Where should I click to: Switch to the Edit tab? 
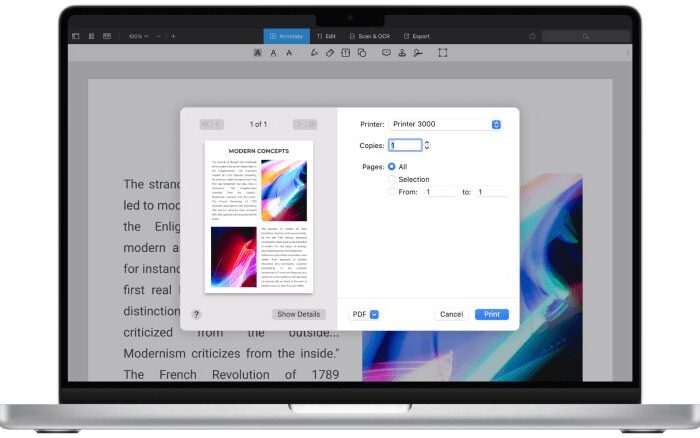[326, 36]
